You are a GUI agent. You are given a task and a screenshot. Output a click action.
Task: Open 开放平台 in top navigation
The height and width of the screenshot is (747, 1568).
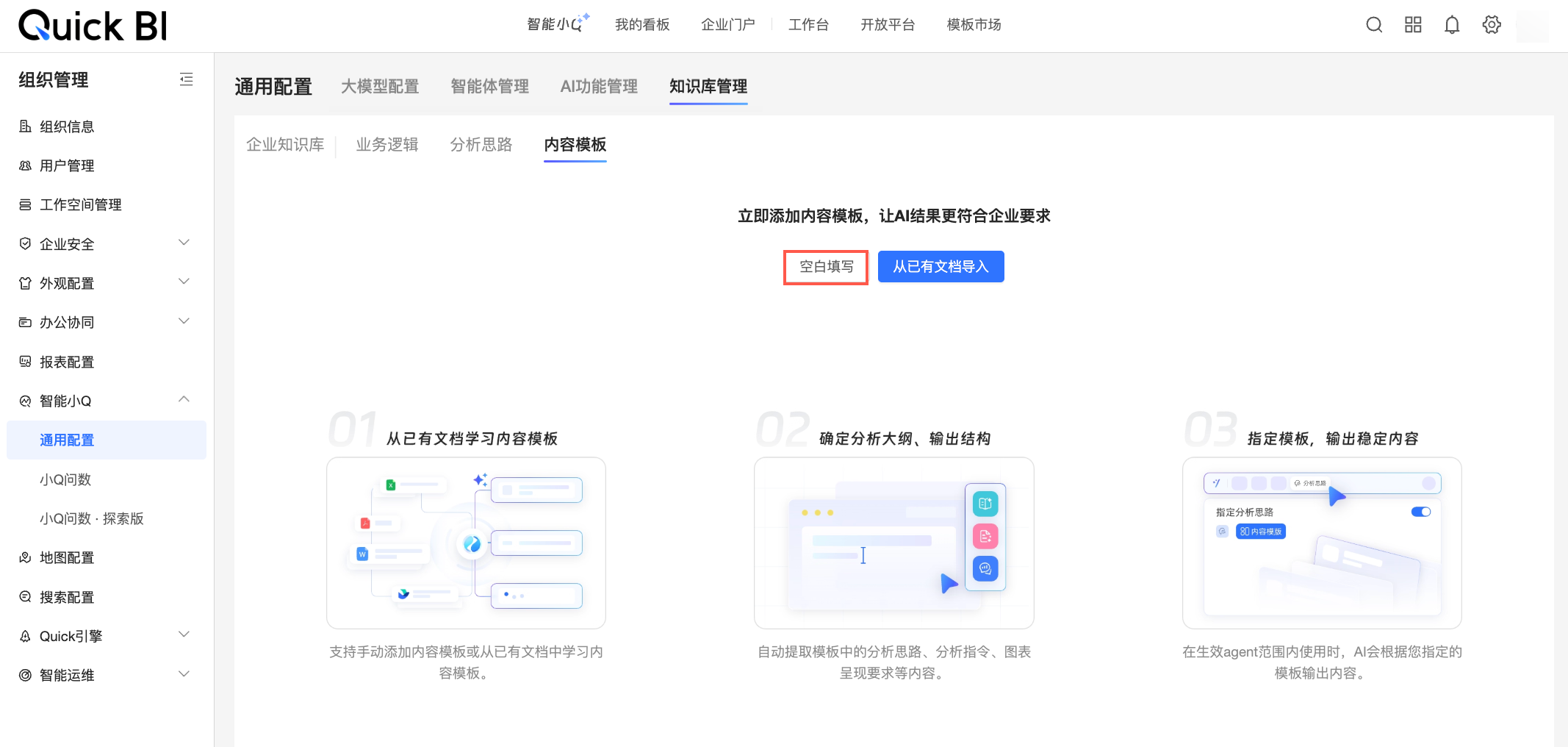(x=888, y=25)
